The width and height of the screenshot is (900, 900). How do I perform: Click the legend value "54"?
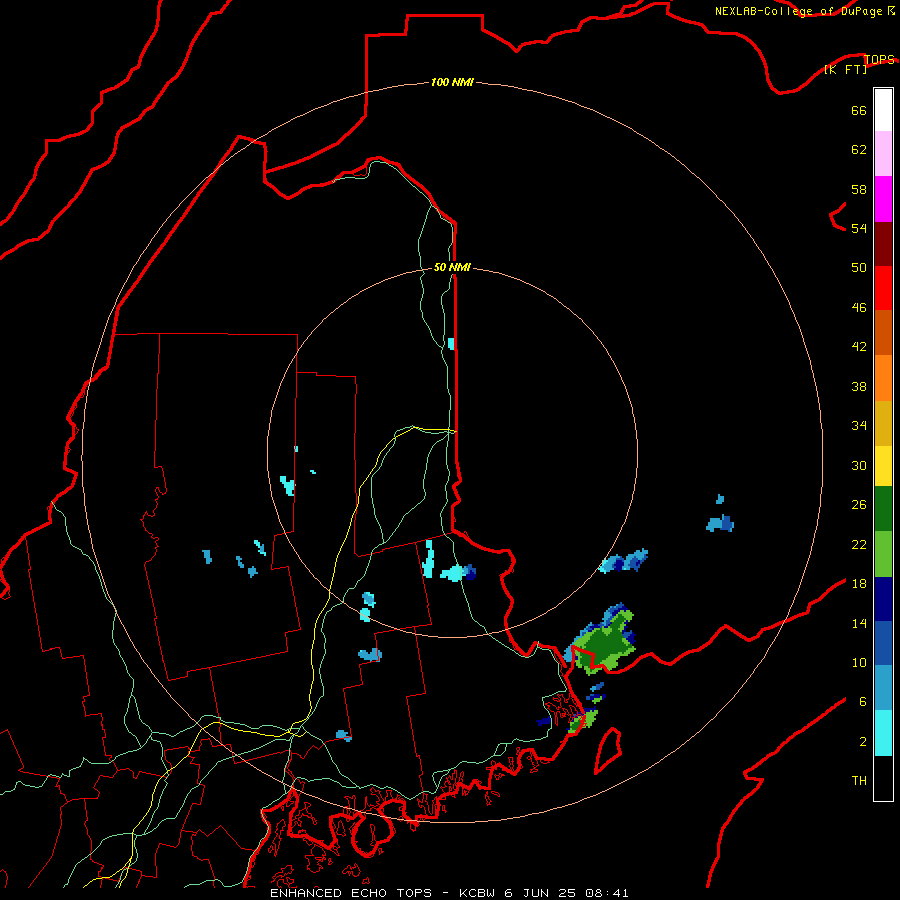tap(859, 228)
